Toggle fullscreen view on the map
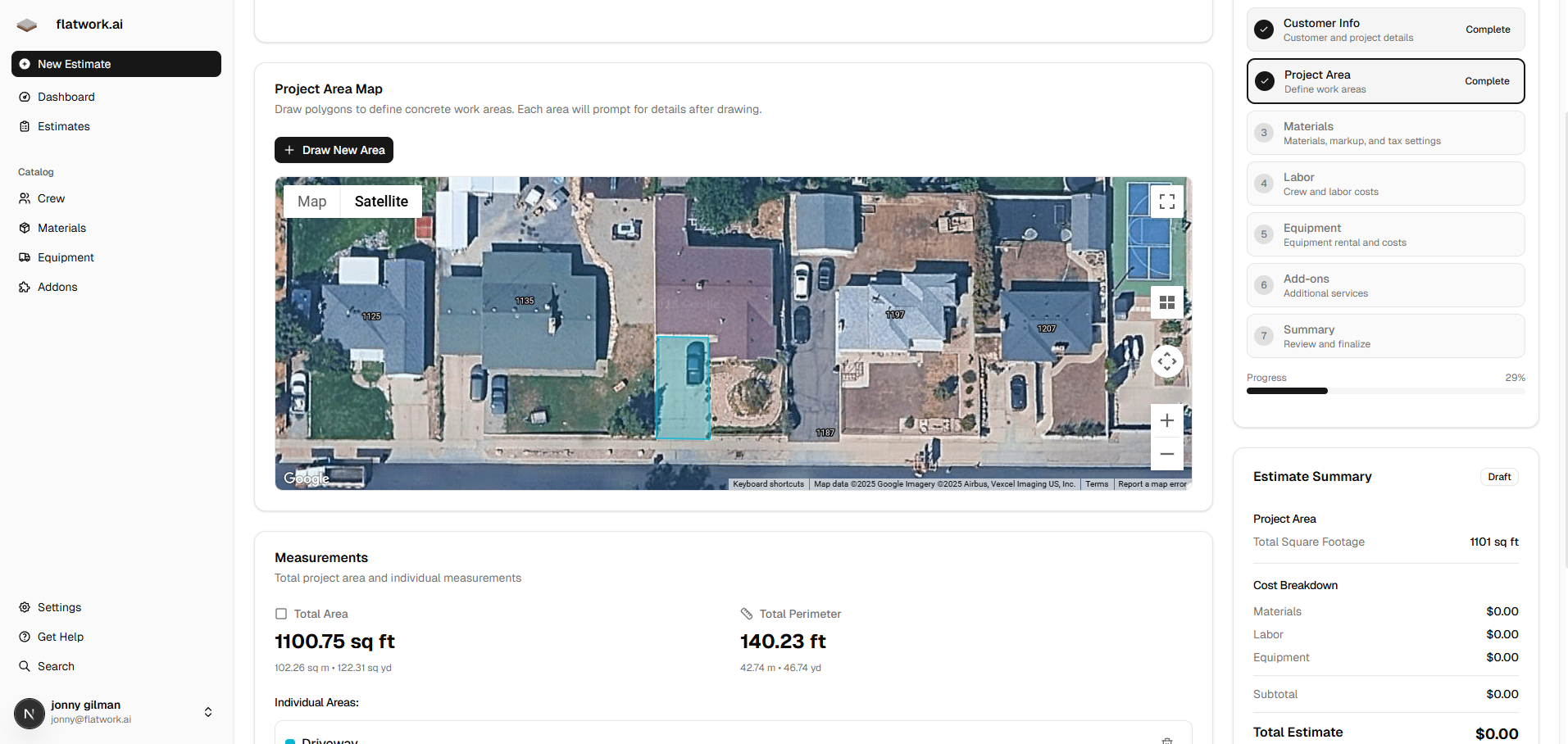Viewport: 1568px width, 744px height. coord(1166,202)
